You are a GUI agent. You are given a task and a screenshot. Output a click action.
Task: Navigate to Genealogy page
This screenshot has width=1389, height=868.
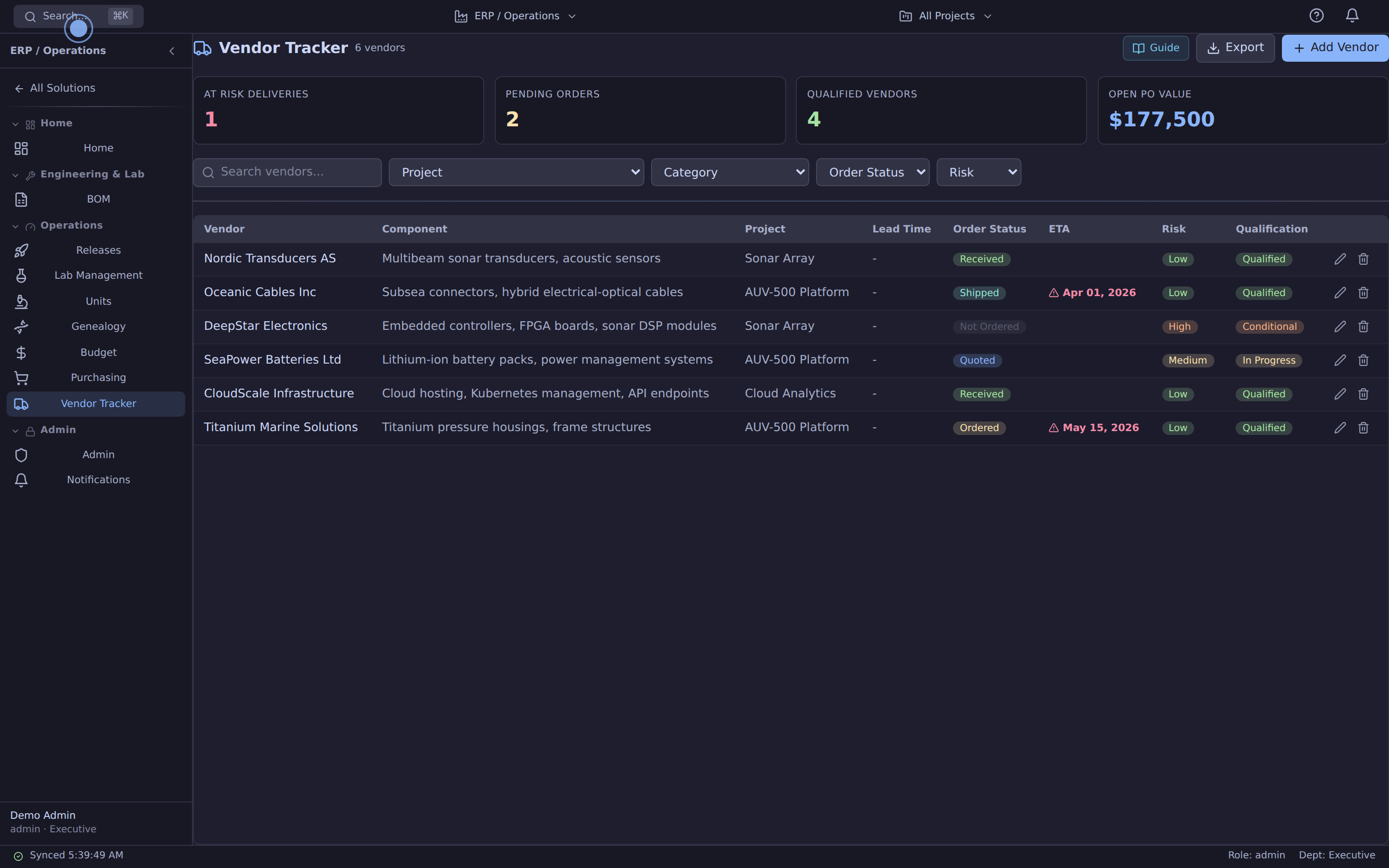point(96,326)
